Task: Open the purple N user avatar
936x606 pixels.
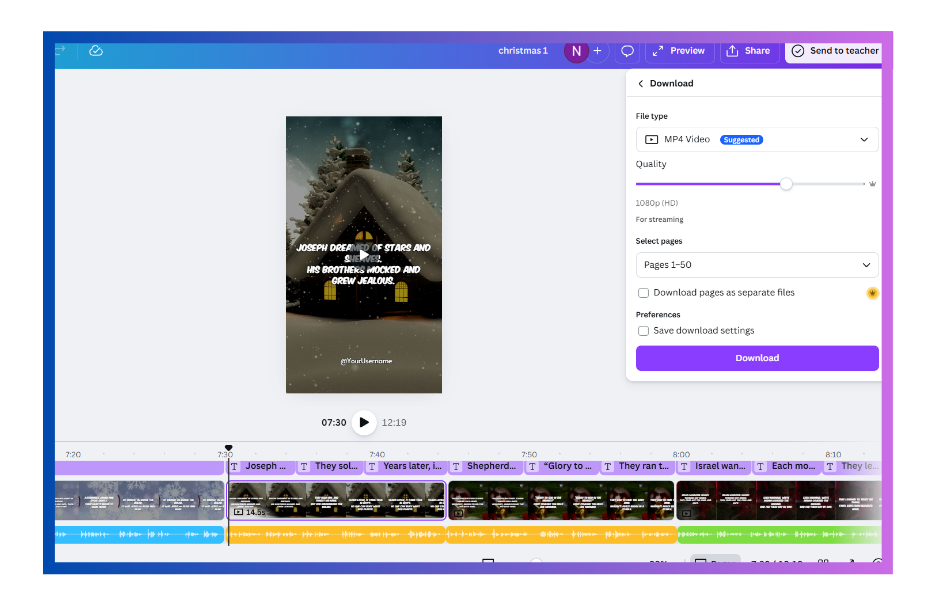Action: click(576, 51)
